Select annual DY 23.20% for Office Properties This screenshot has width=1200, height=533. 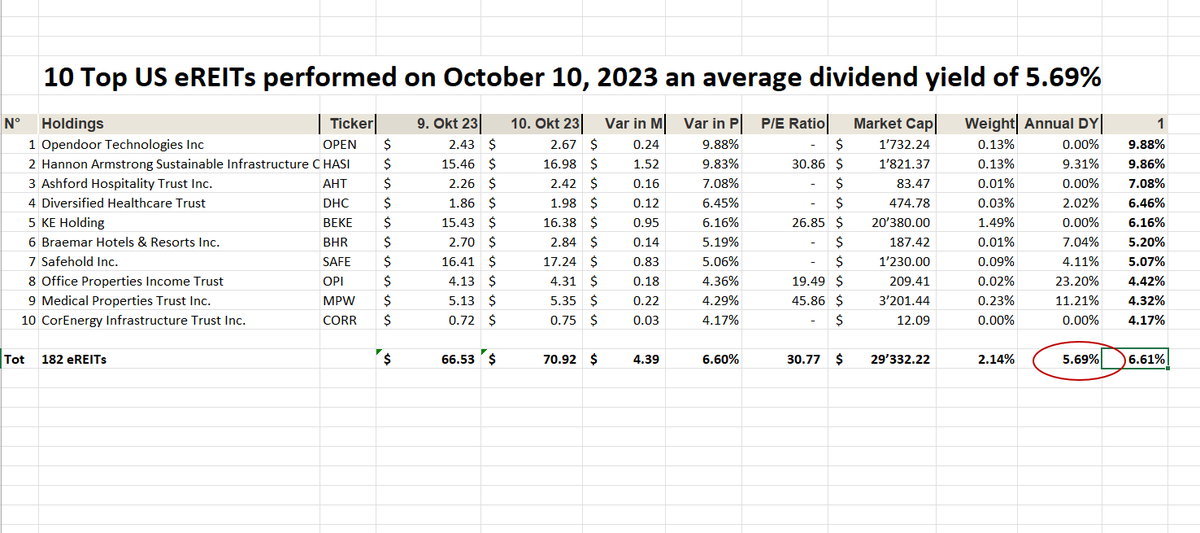tap(1060, 281)
